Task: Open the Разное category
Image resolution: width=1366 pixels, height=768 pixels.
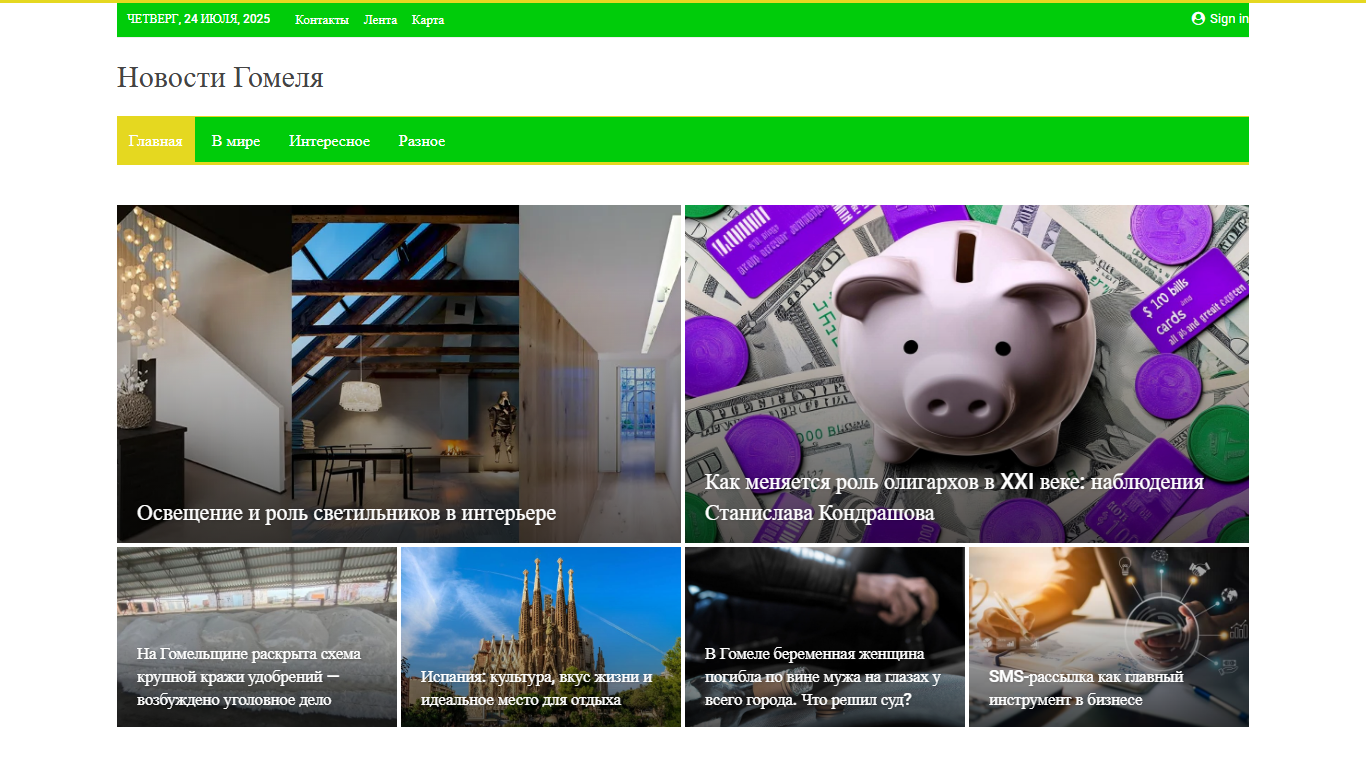Action: pos(422,141)
